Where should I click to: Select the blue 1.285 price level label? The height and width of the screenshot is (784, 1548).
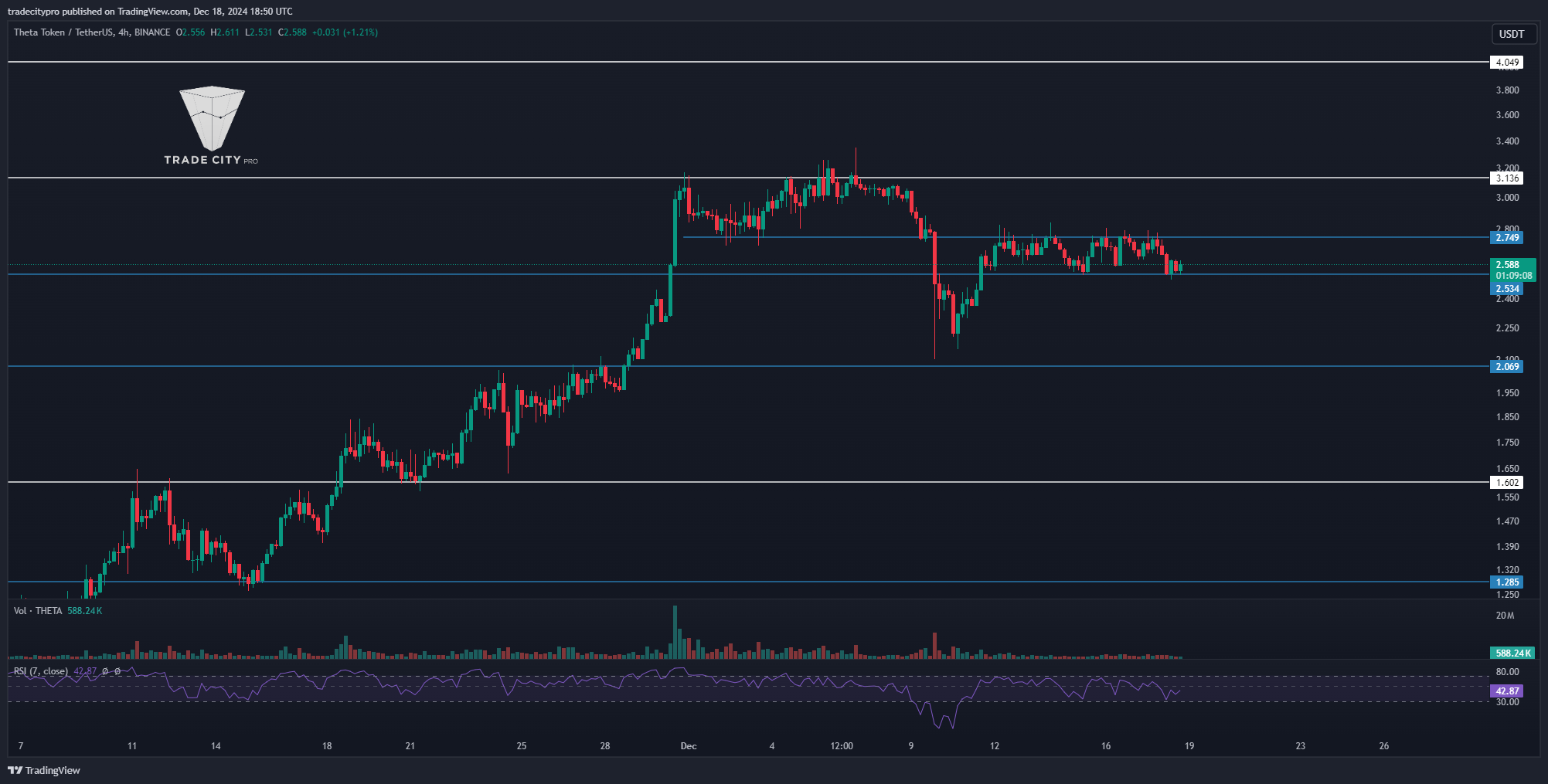1506,582
